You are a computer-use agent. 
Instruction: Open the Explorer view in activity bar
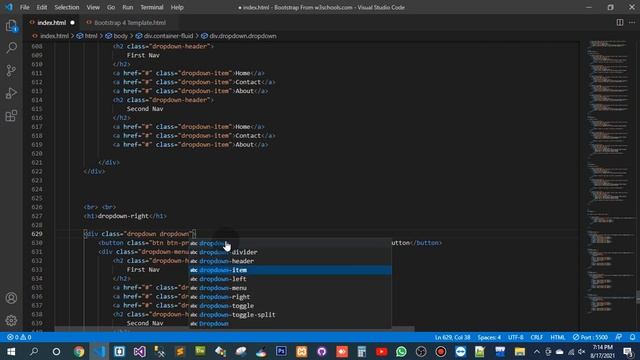[11, 26]
